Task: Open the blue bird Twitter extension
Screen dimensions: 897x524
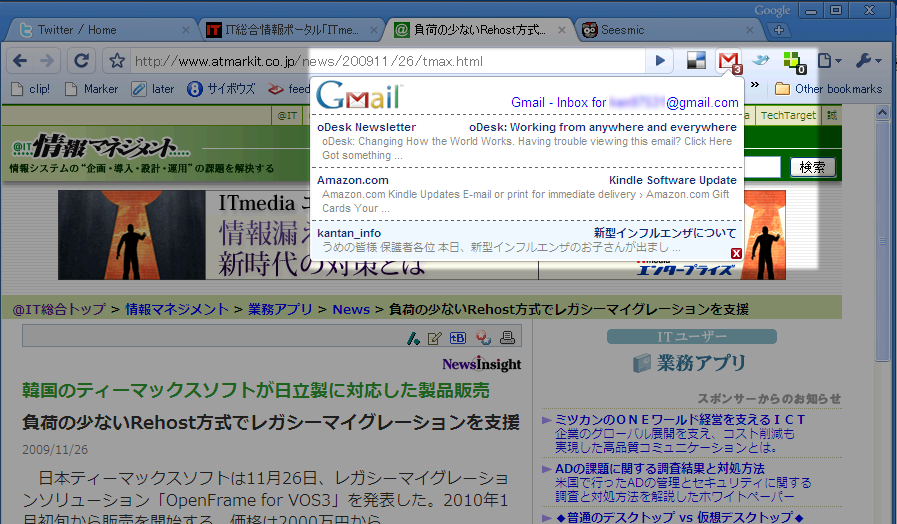Action: point(761,60)
